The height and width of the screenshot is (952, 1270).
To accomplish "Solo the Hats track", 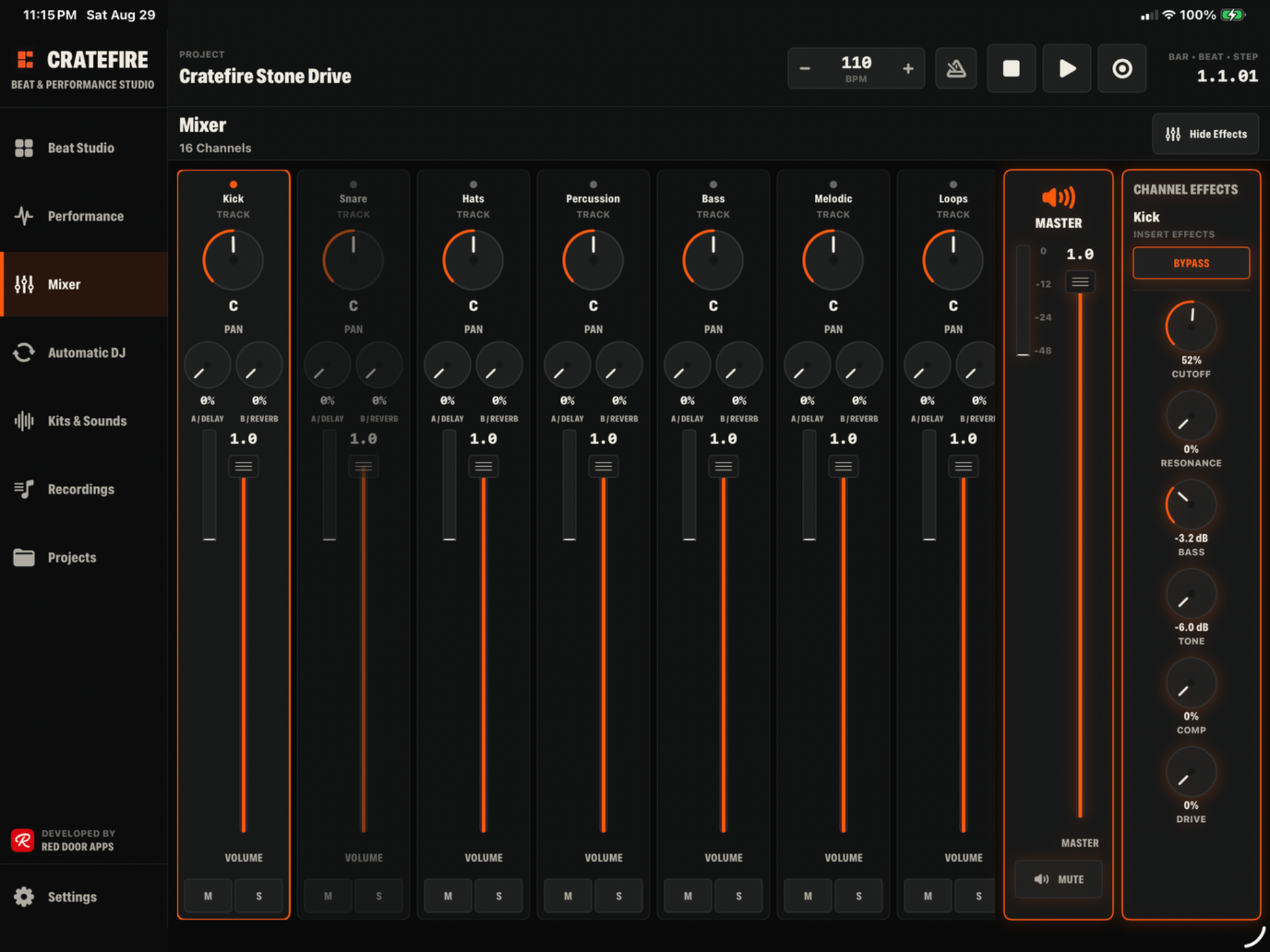I will (x=499, y=896).
